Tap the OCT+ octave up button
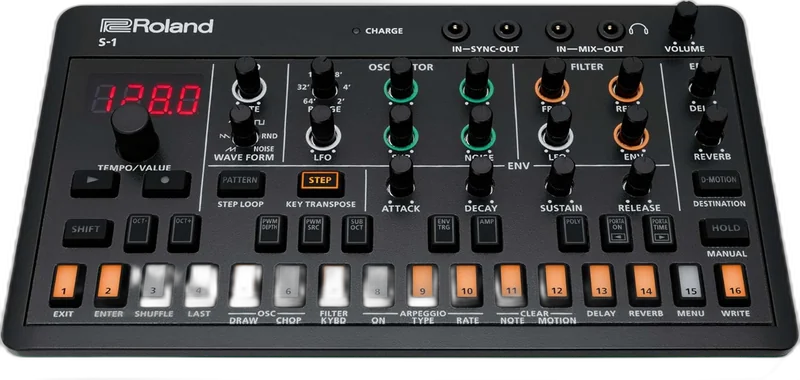 184,233
